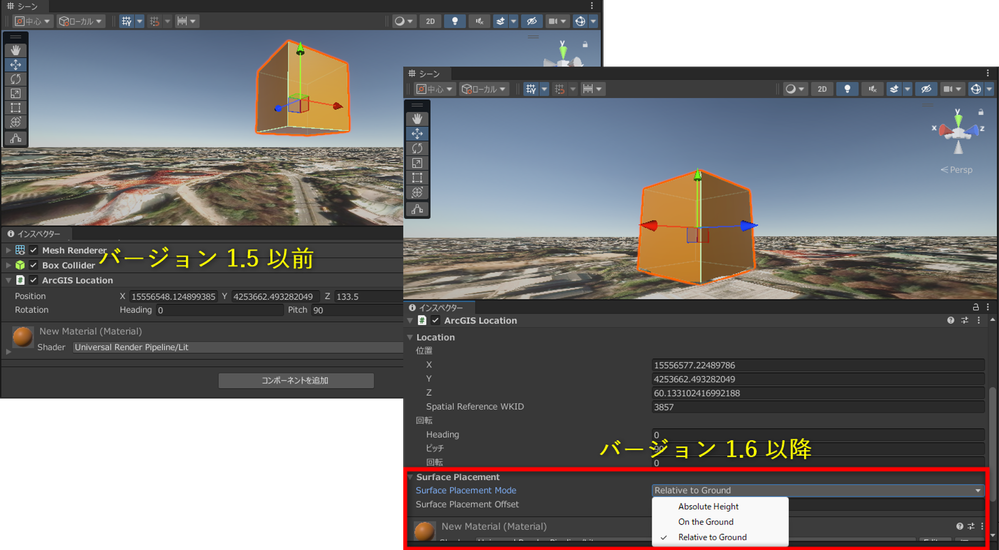Open preset icon on ArcGIS Location header in 1.6 inspector
The width and height of the screenshot is (999, 550).
[x=965, y=321]
